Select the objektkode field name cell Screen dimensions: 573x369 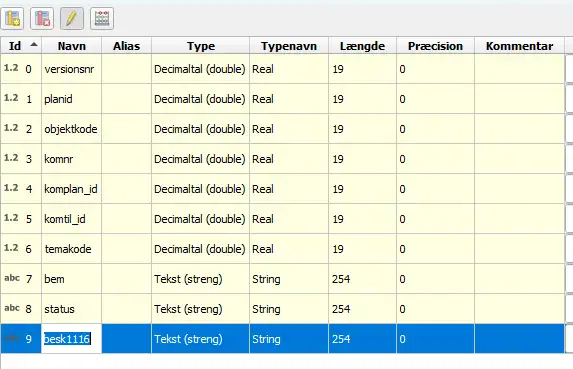point(71,129)
